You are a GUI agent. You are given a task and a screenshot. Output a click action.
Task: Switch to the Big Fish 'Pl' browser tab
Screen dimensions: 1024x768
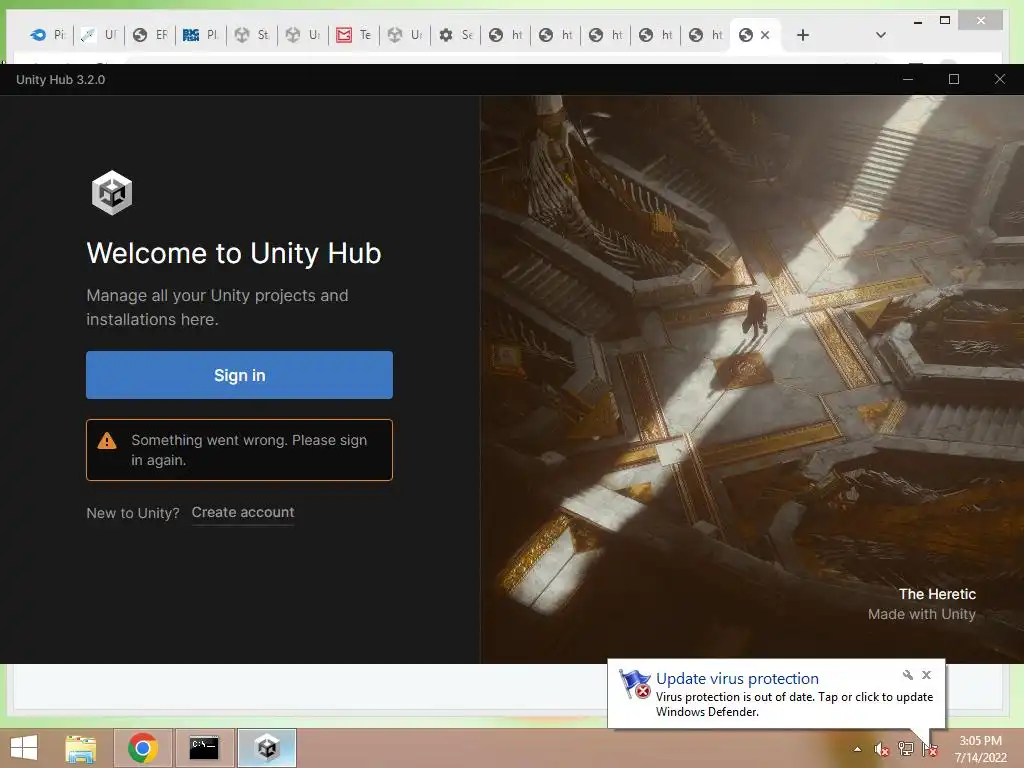[x=200, y=35]
